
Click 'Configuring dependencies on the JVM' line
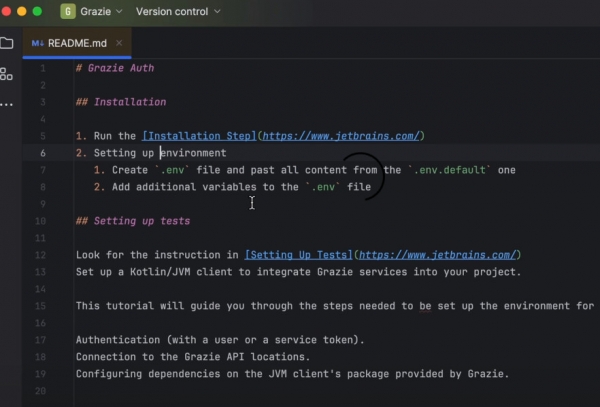(292, 374)
